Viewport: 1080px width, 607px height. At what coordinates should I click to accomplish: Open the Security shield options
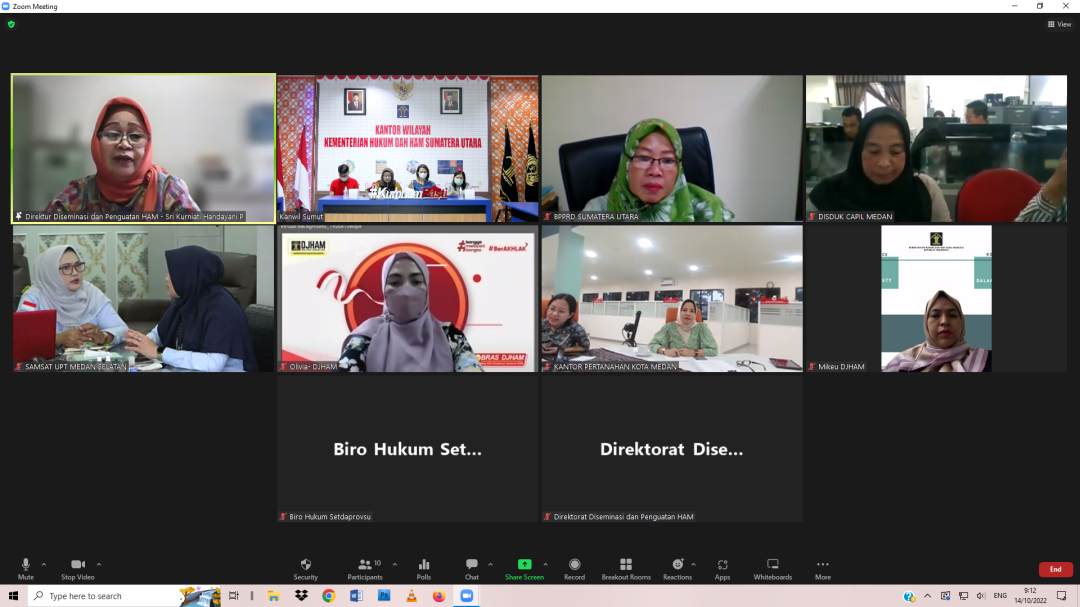point(305,568)
